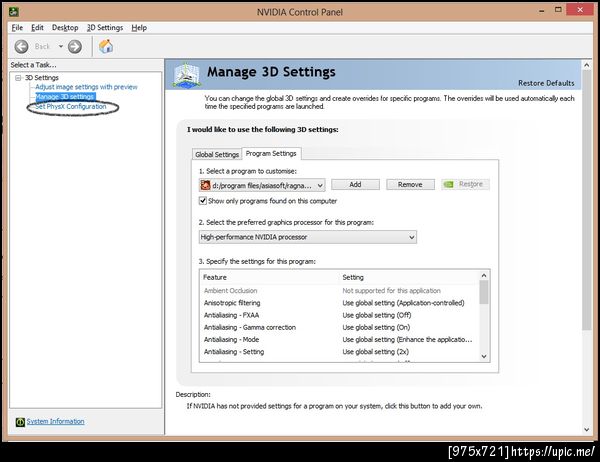Click the main panel scrollbar thumb

coord(587,200)
